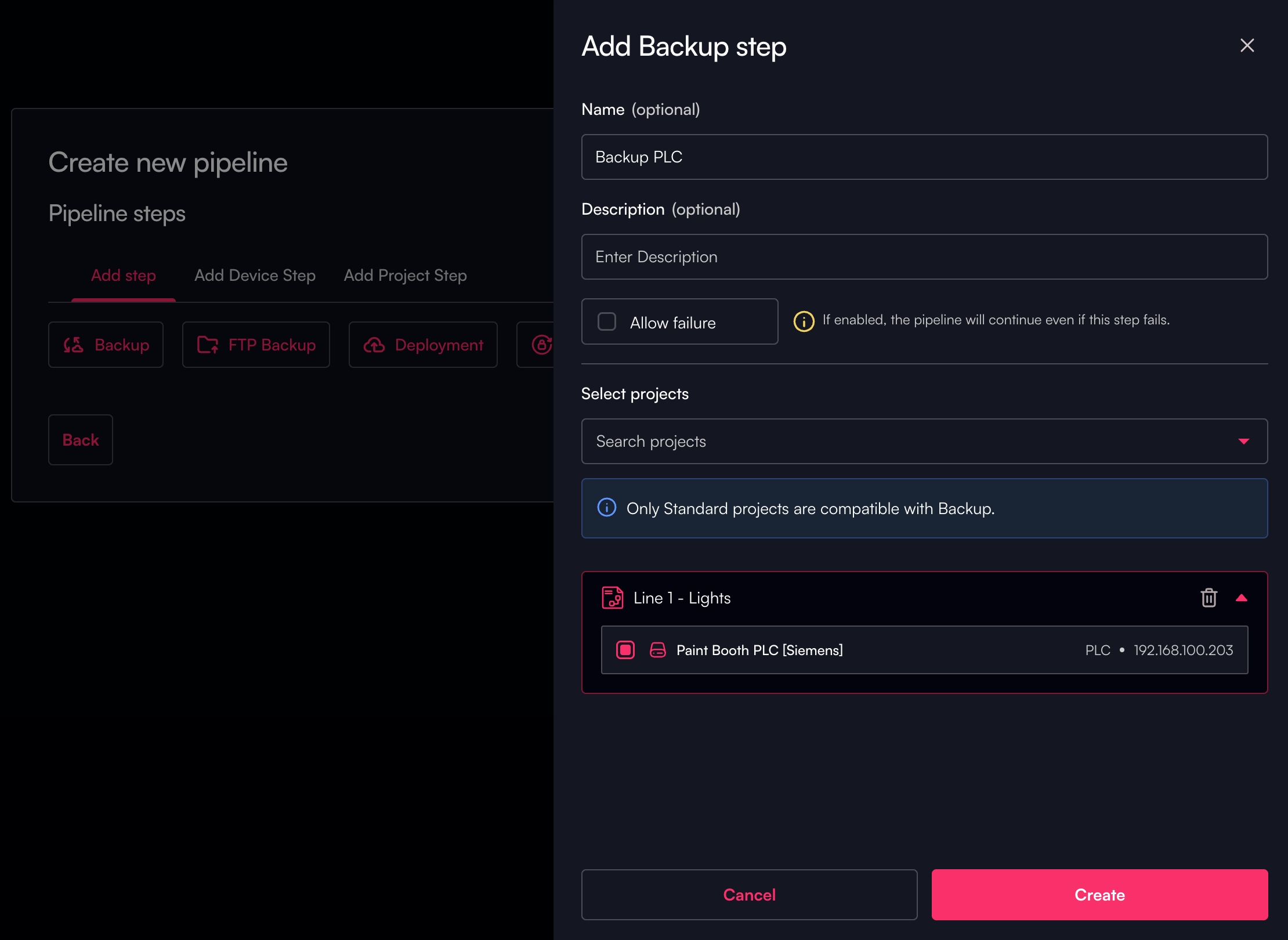Click the FTP Backup folder icon
The image size is (1288, 940).
208,345
